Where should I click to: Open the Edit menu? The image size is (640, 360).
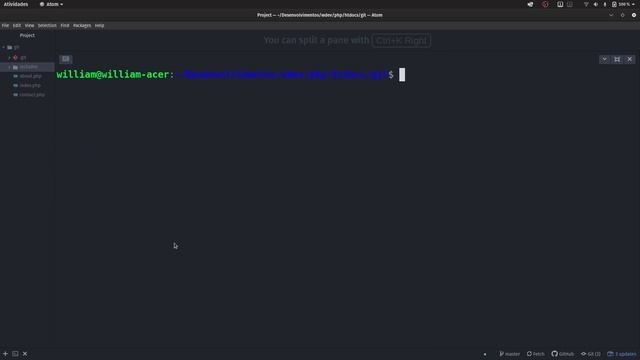[x=17, y=25]
